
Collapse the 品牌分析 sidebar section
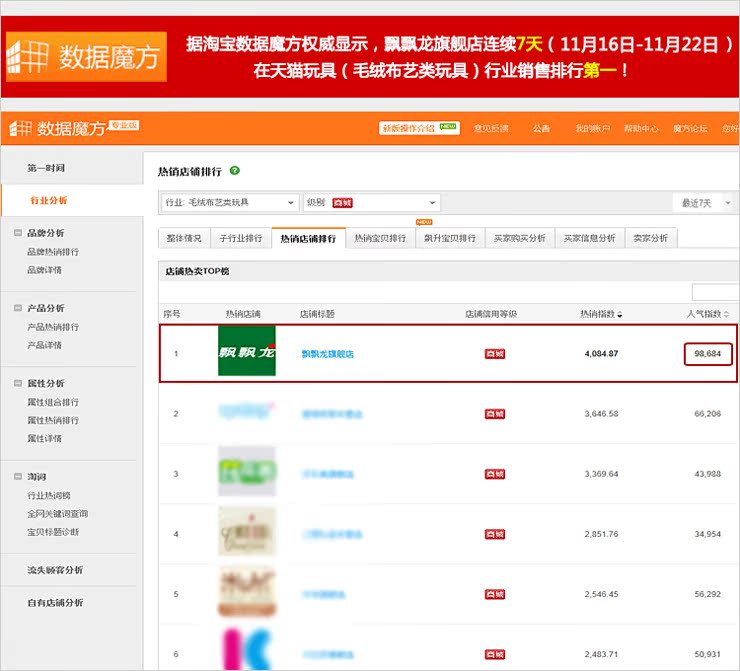18,233
